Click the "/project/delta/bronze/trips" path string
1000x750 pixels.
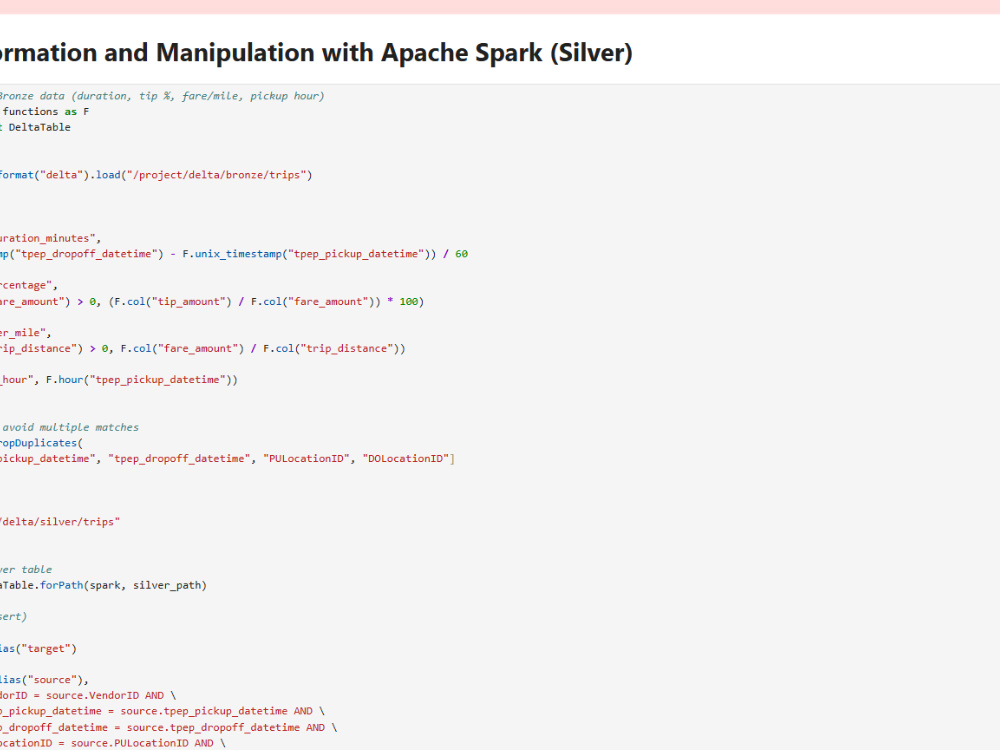tap(217, 175)
